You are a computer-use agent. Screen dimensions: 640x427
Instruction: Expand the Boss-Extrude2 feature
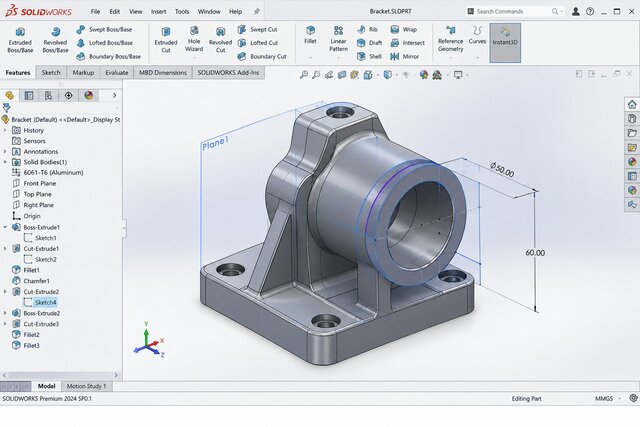pyautogui.click(x=5, y=313)
